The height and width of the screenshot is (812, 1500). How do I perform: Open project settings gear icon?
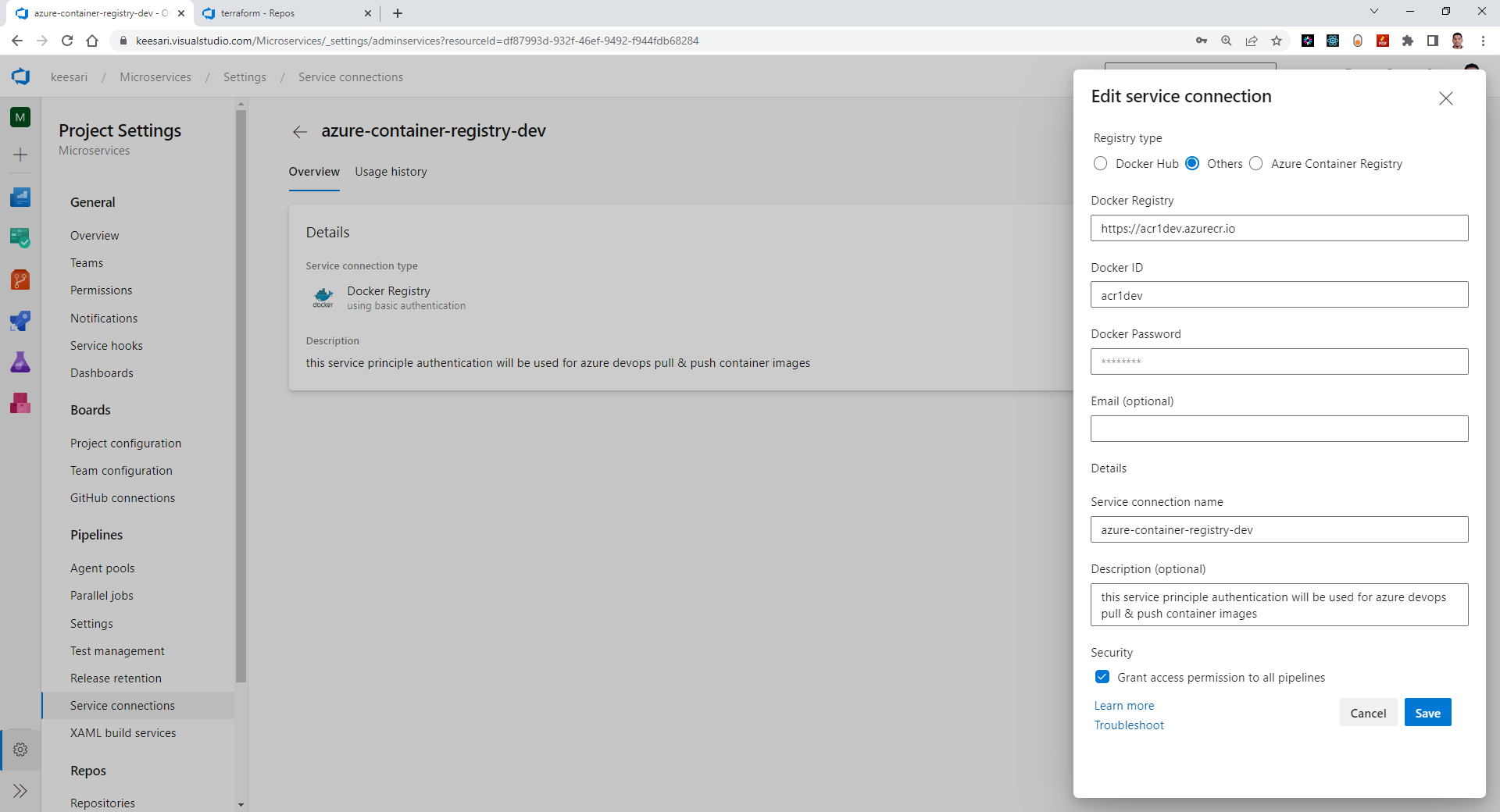20,750
